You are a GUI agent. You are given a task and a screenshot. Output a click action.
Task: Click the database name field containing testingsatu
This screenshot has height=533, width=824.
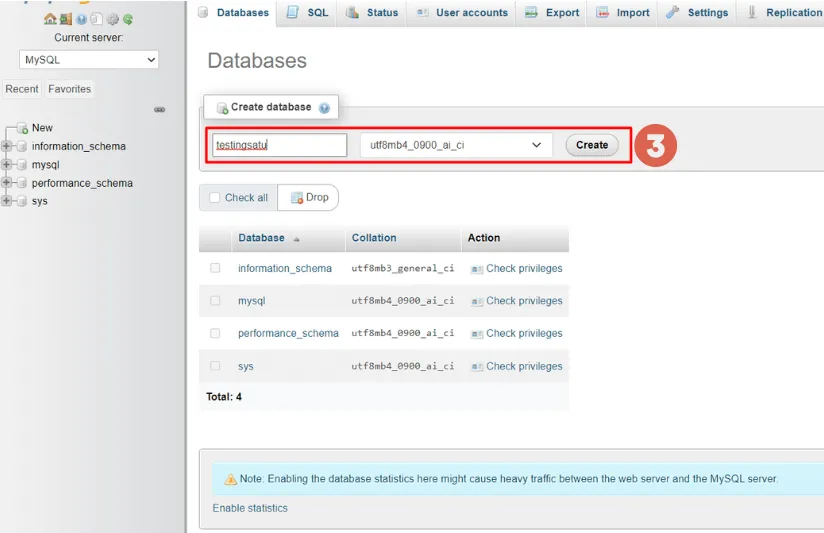[x=280, y=145]
